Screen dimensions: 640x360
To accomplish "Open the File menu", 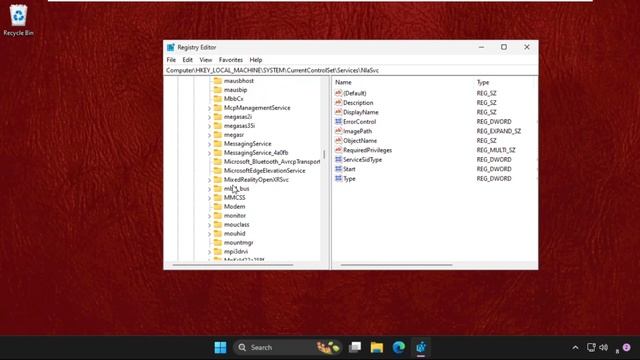I will pos(171,60).
